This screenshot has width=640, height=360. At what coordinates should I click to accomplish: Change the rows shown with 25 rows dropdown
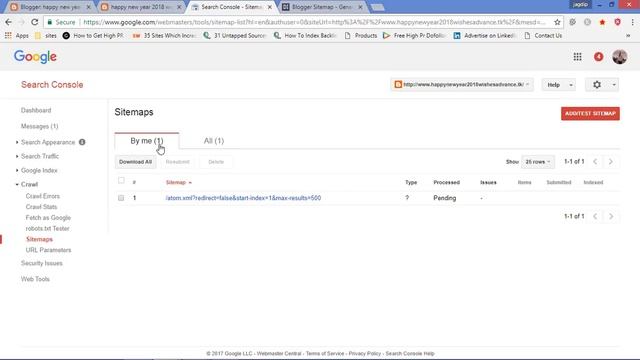(x=538, y=162)
